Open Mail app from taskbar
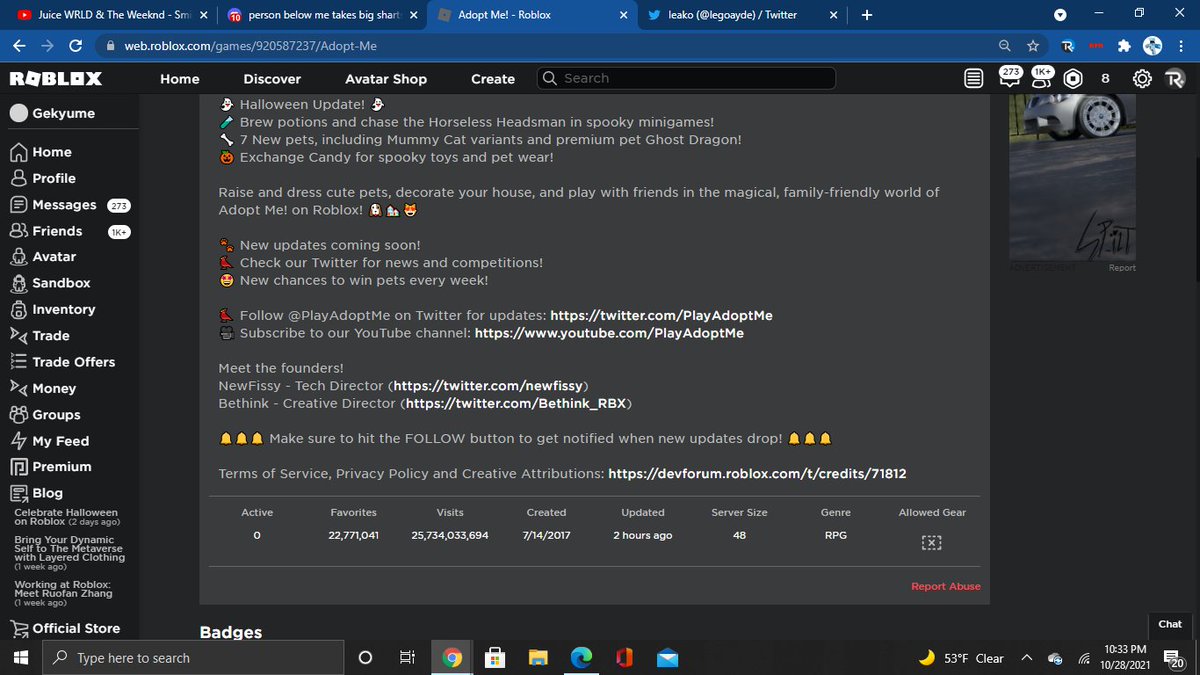This screenshot has width=1200, height=675. click(x=668, y=657)
